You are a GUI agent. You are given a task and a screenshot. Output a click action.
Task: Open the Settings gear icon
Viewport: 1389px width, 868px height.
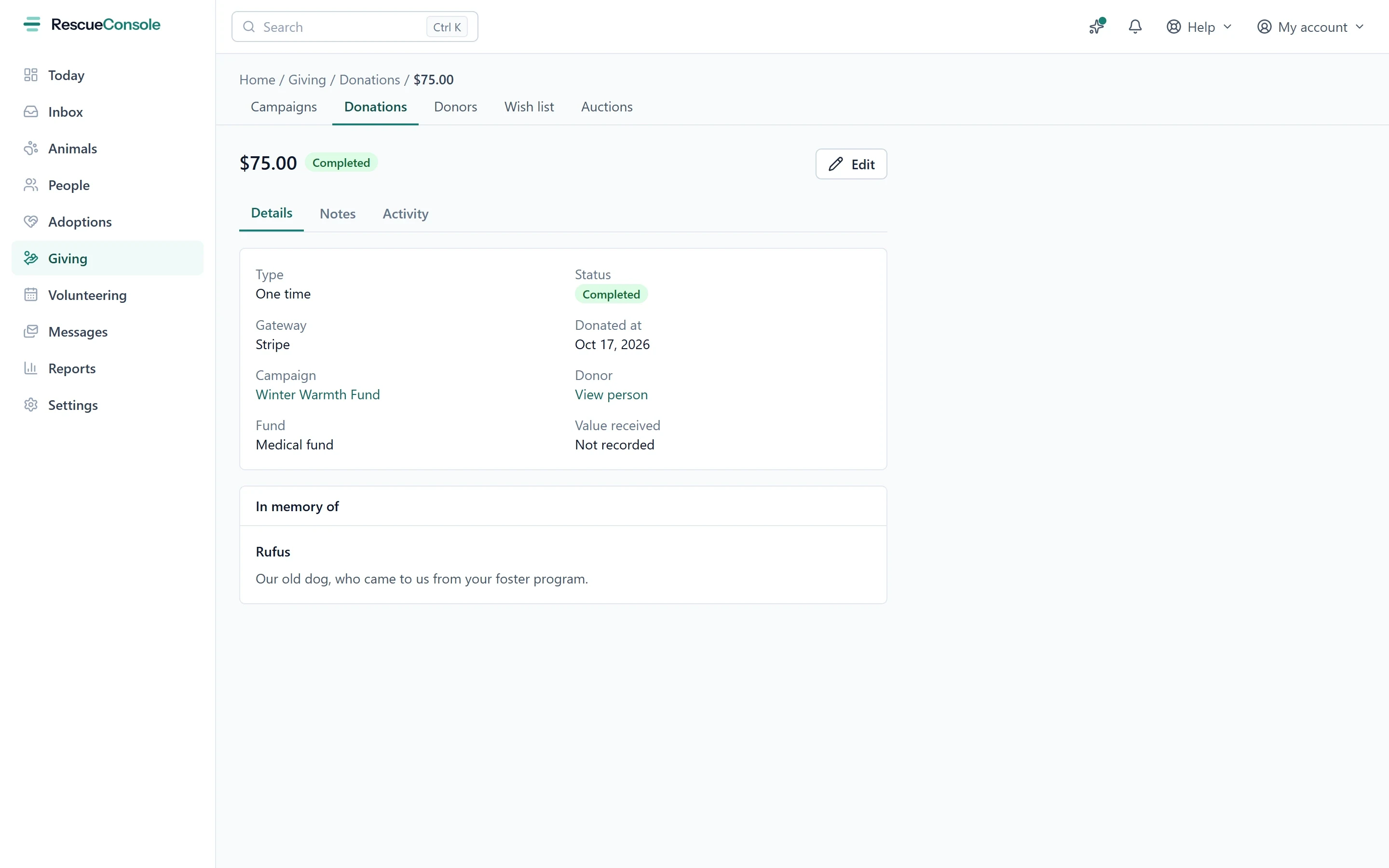click(31, 405)
